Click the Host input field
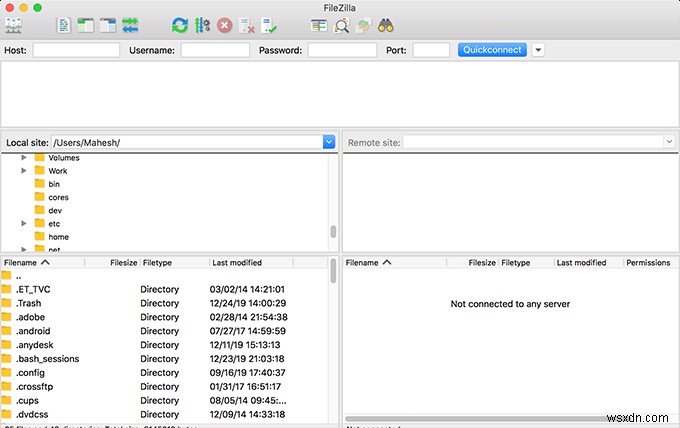Viewport: 680px width, 428px height. click(x=76, y=50)
